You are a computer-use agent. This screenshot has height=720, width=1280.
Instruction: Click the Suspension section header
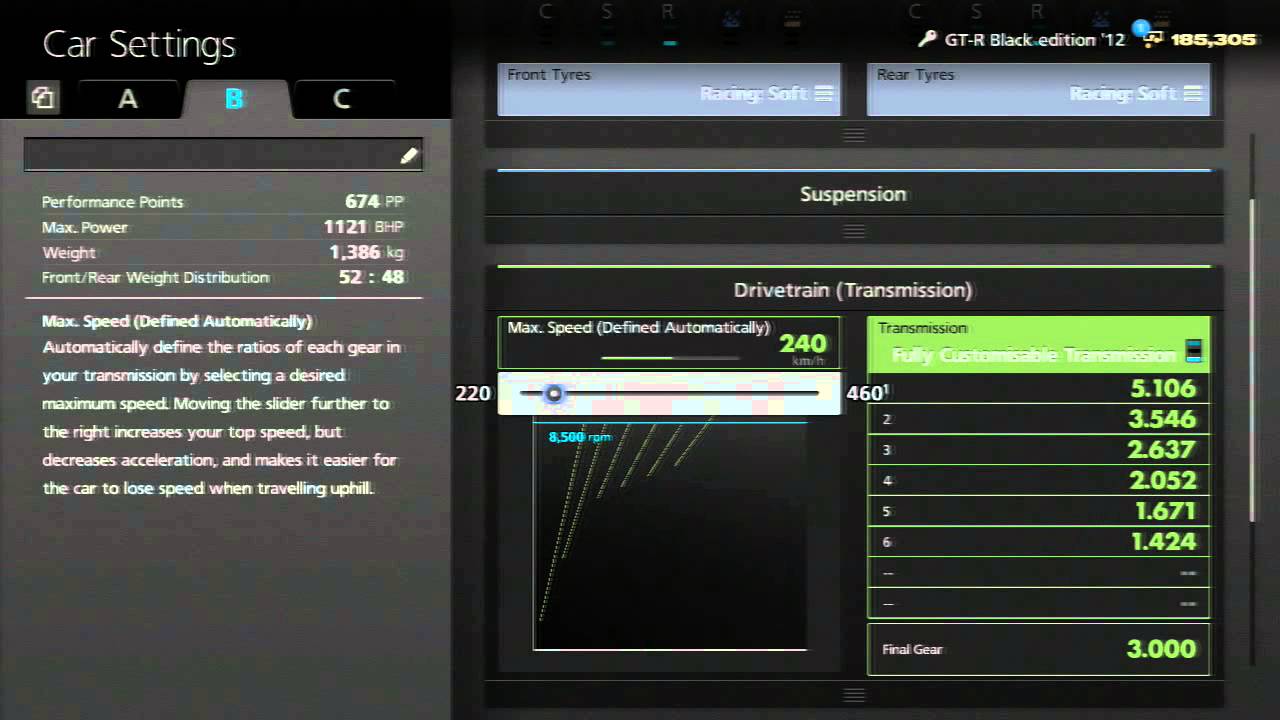853,194
